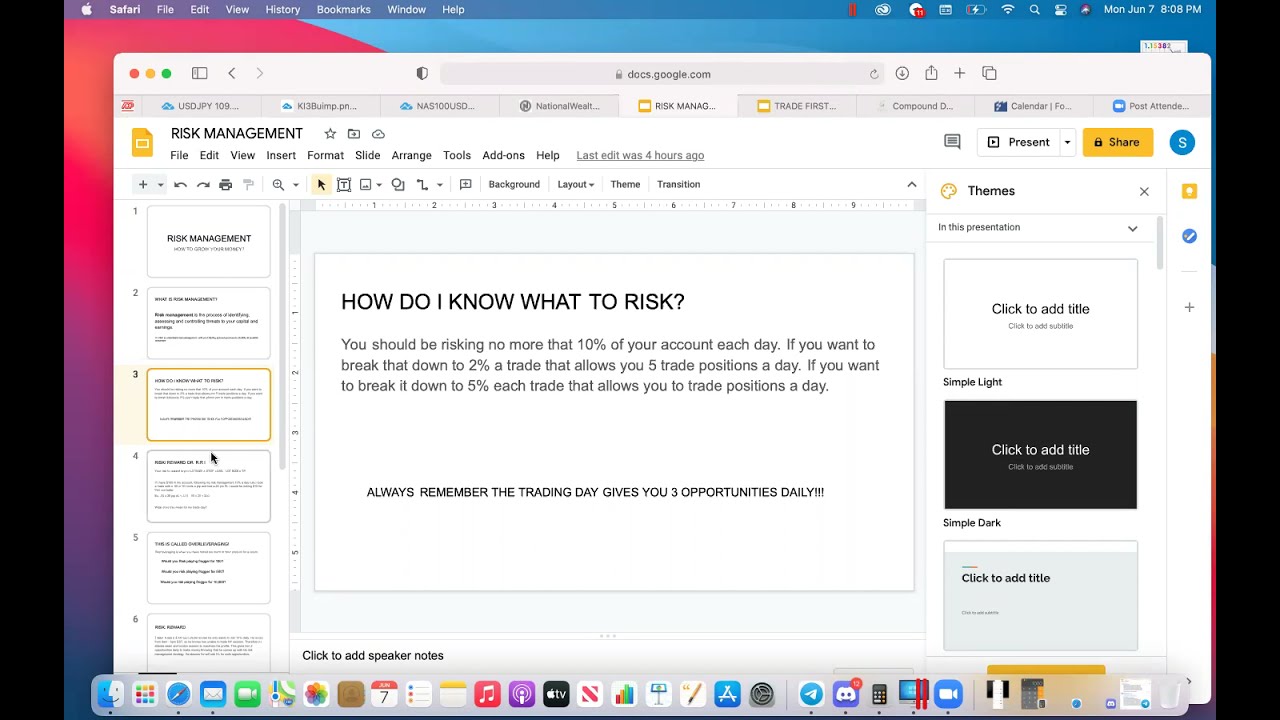This screenshot has height=720, width=1280.
Task: Insert a text box
Action: pyautogui.click(x=344, y=184)
